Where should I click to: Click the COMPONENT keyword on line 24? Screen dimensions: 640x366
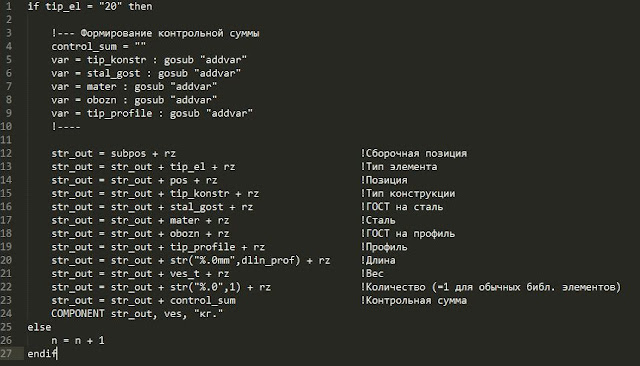(78, 313)
